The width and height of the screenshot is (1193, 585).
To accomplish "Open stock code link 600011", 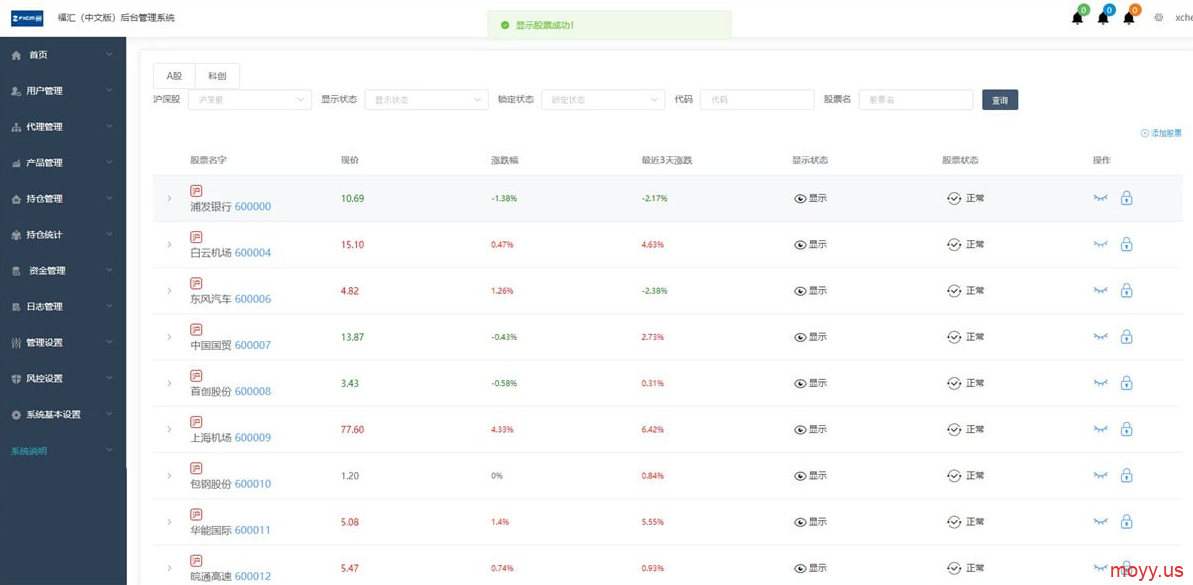I will [x=253, y=530].
